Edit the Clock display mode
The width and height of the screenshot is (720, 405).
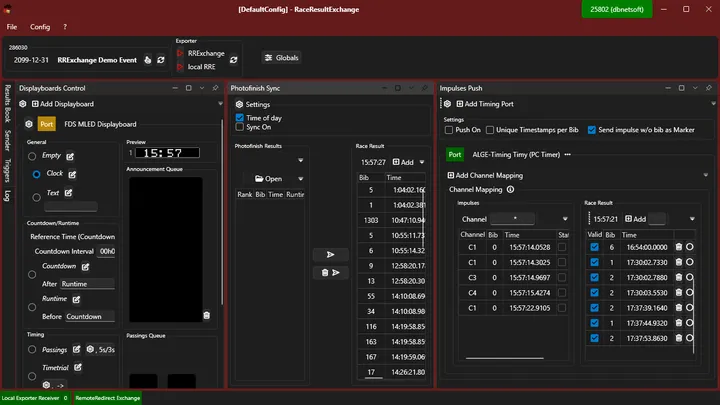[x=72, y=174]
